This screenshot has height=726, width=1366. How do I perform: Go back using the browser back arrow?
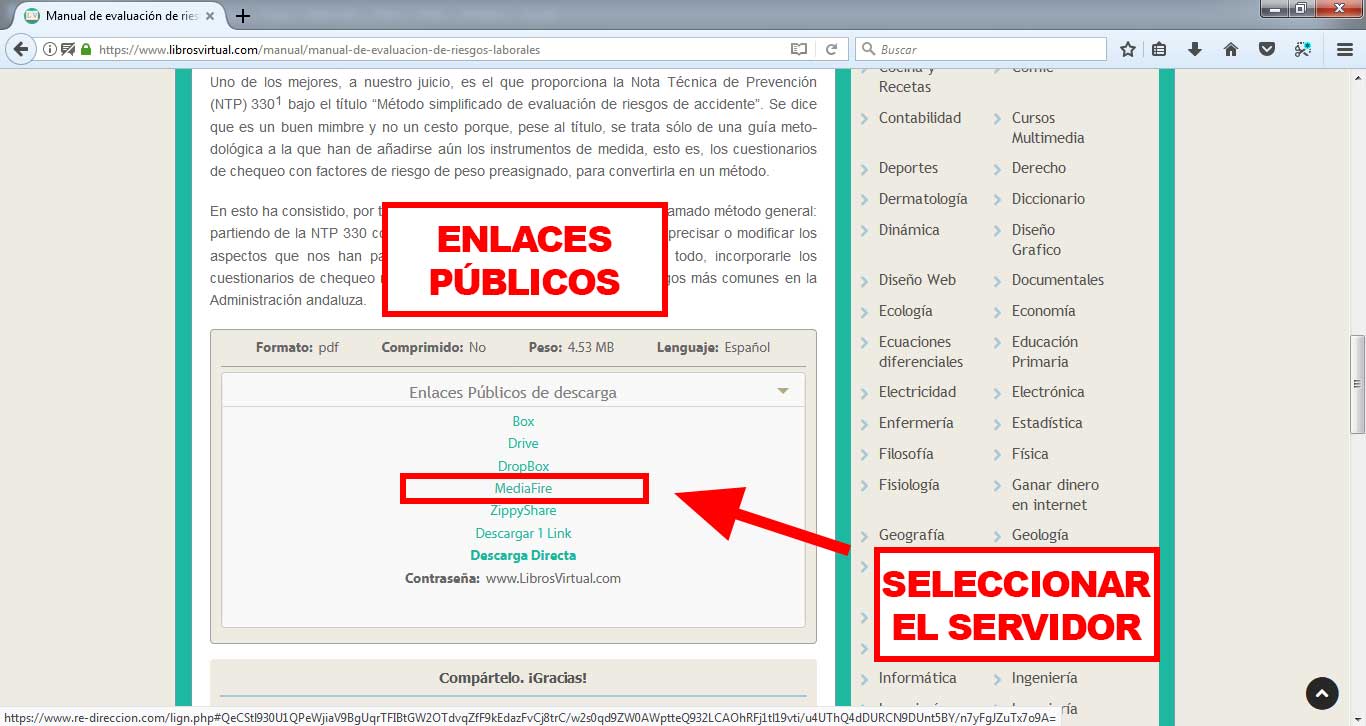(x=19, y=49)
